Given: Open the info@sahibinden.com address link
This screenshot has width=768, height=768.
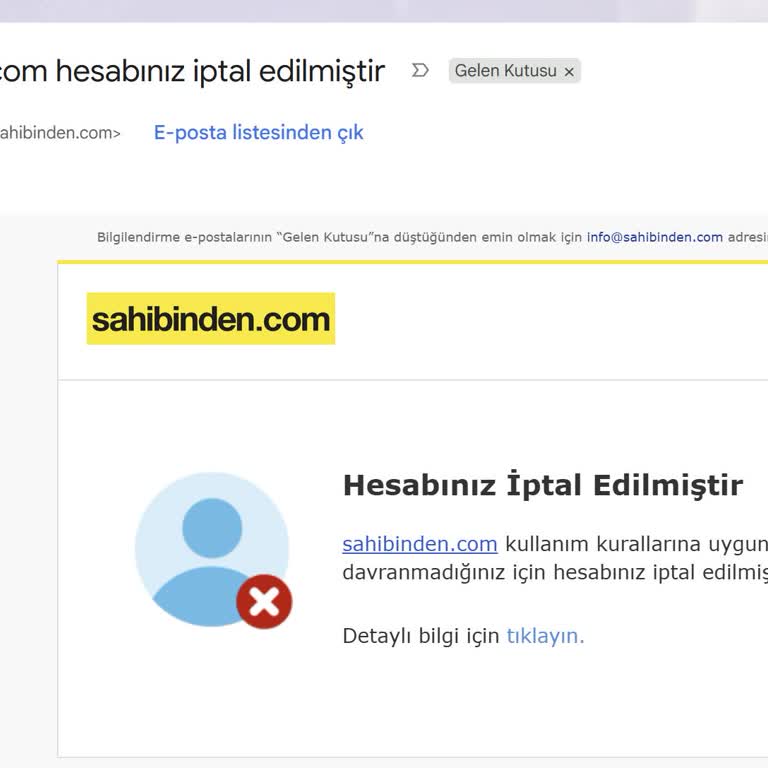Looking at the screenshot, I should tap(654, 237).
